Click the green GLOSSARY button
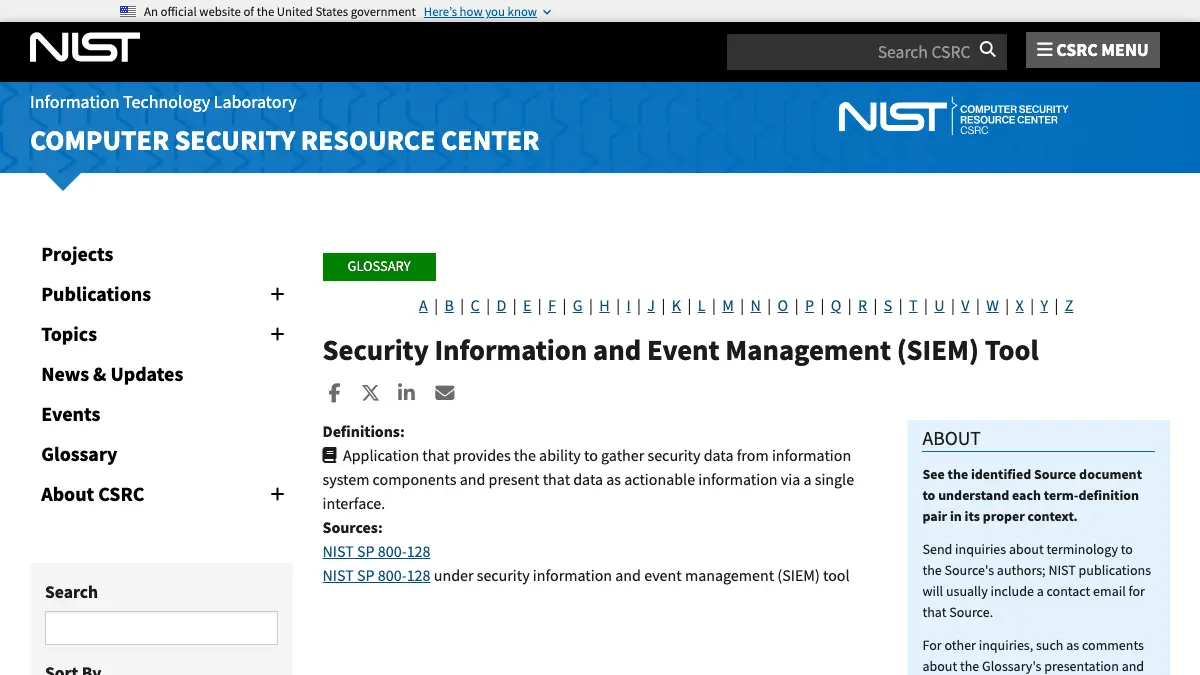Screen dimensions: 1200x675 (379, 267)
